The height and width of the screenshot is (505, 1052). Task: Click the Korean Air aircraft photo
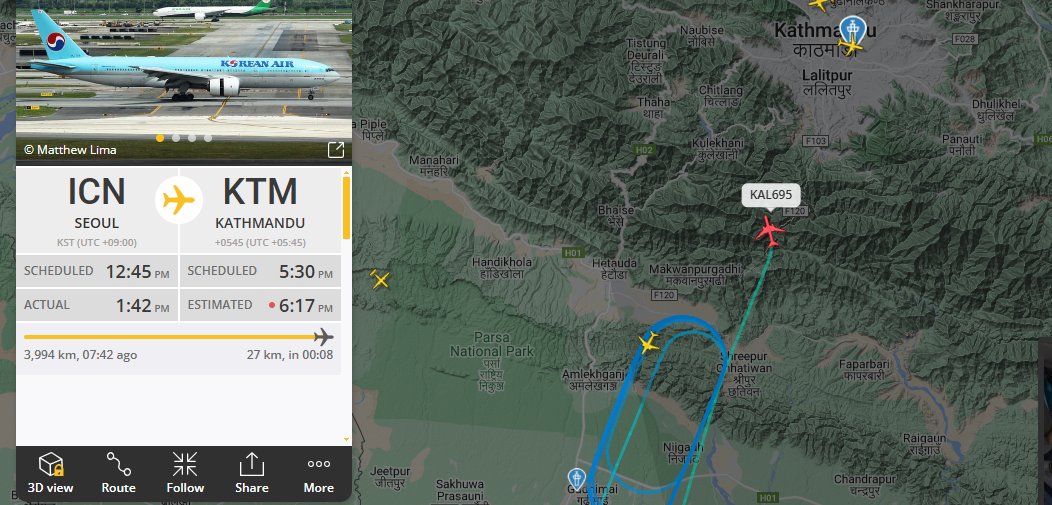click(184, 70)
